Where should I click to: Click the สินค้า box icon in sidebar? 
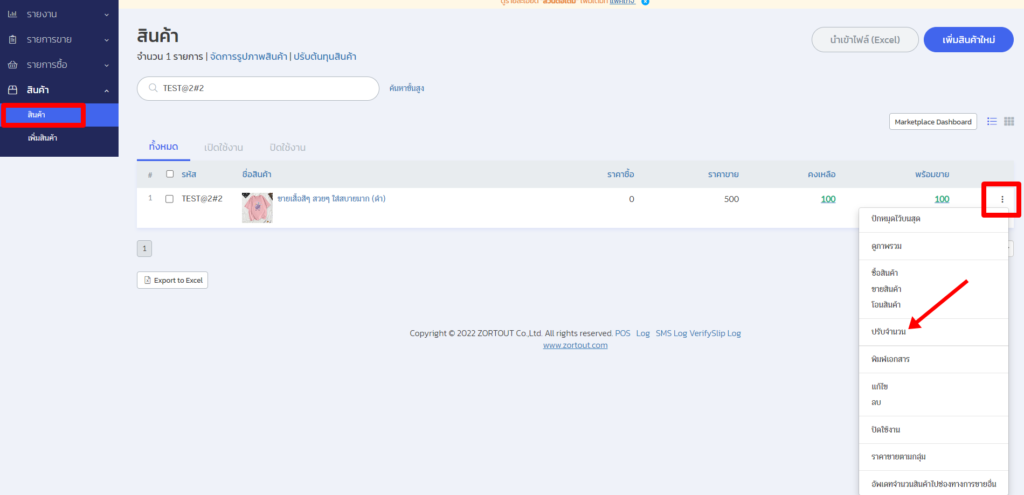[x=12, y=90]
